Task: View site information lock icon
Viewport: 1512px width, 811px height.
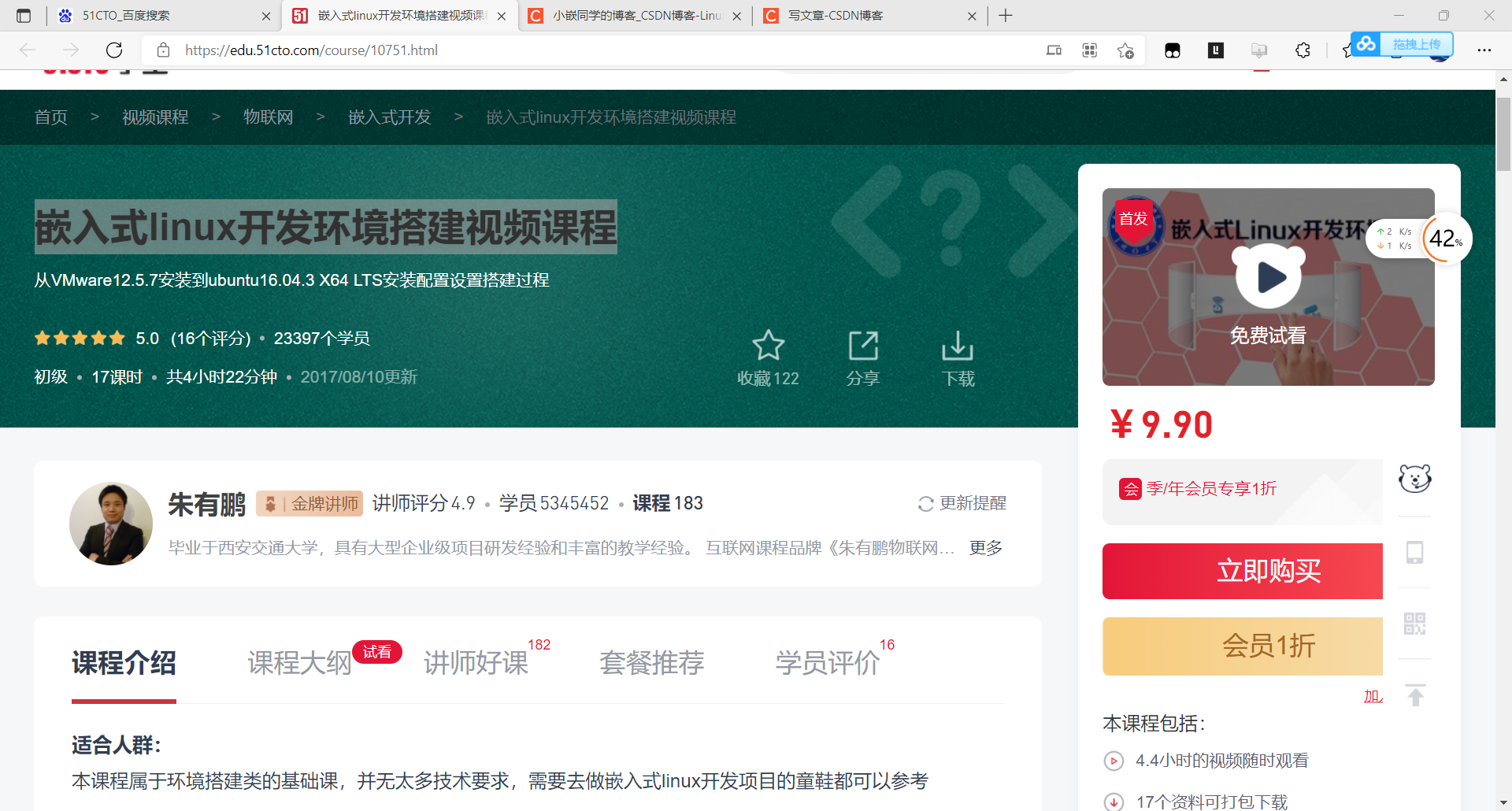Action: coord(164,50)
